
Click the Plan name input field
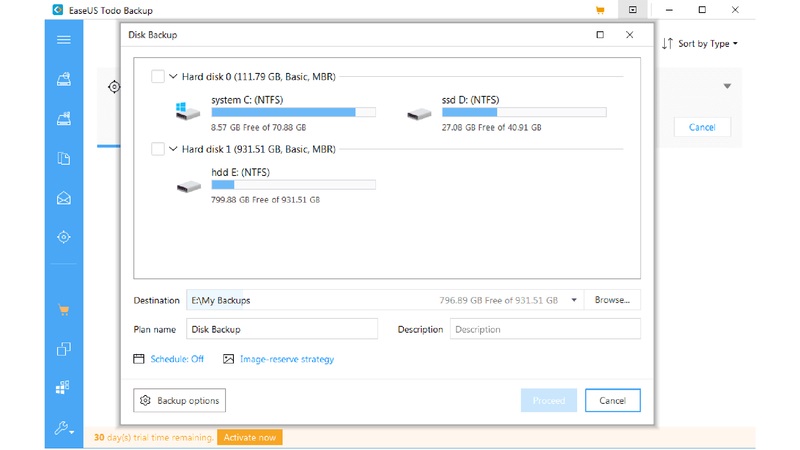point(282,329)
